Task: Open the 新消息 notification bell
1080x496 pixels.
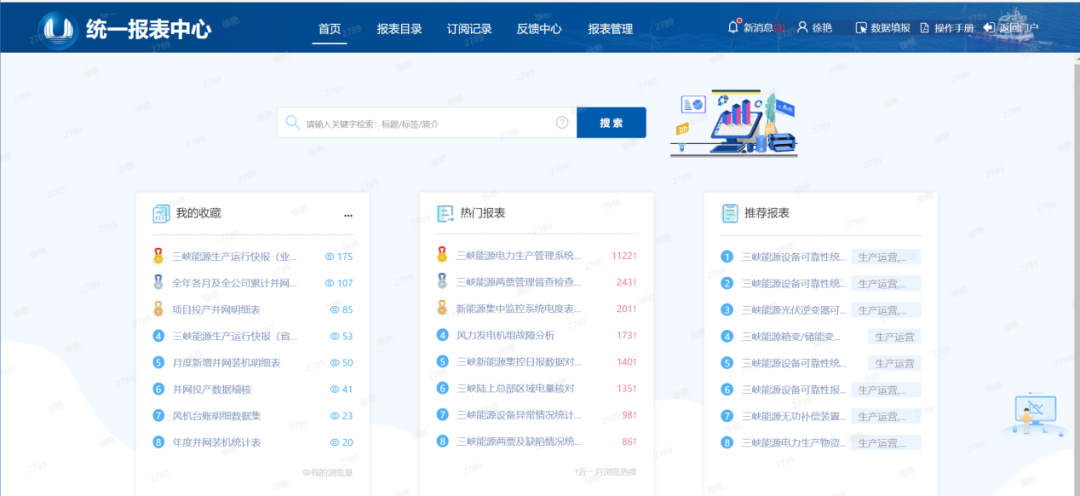Action: point(733,27)
